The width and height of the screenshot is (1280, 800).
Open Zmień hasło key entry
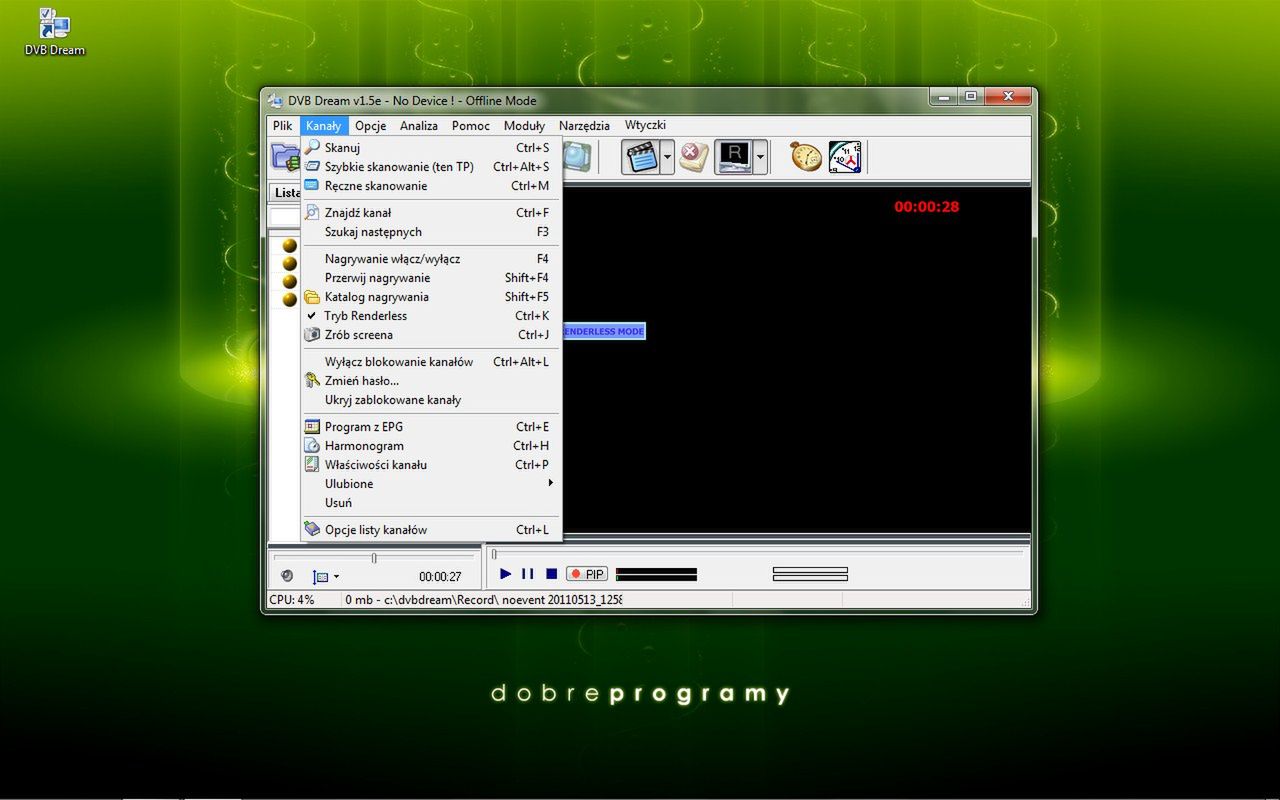tap(431, 381)
